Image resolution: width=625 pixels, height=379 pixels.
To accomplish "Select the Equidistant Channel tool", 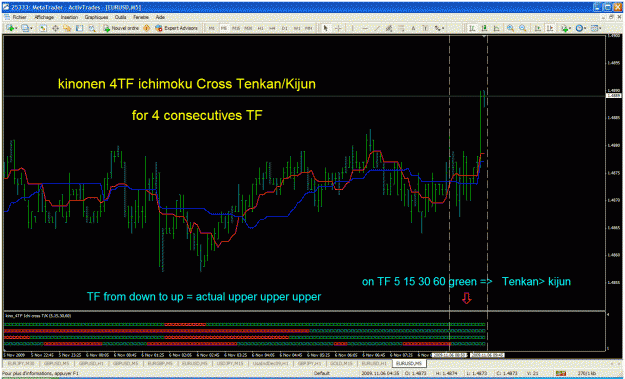I will (389, 28).
